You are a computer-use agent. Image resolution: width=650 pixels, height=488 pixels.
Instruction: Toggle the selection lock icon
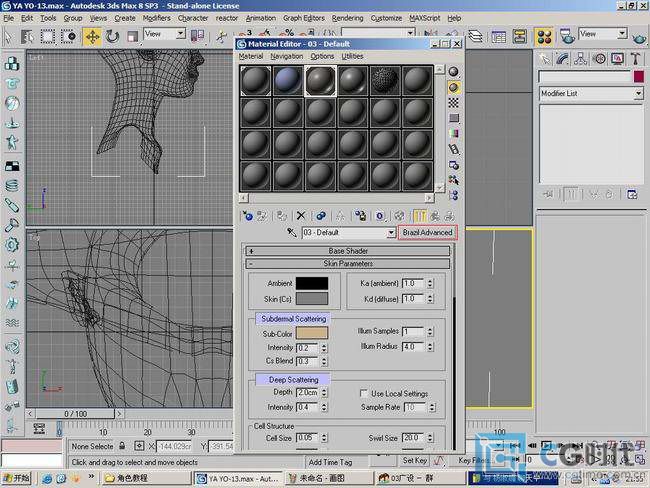coord(122,446)
